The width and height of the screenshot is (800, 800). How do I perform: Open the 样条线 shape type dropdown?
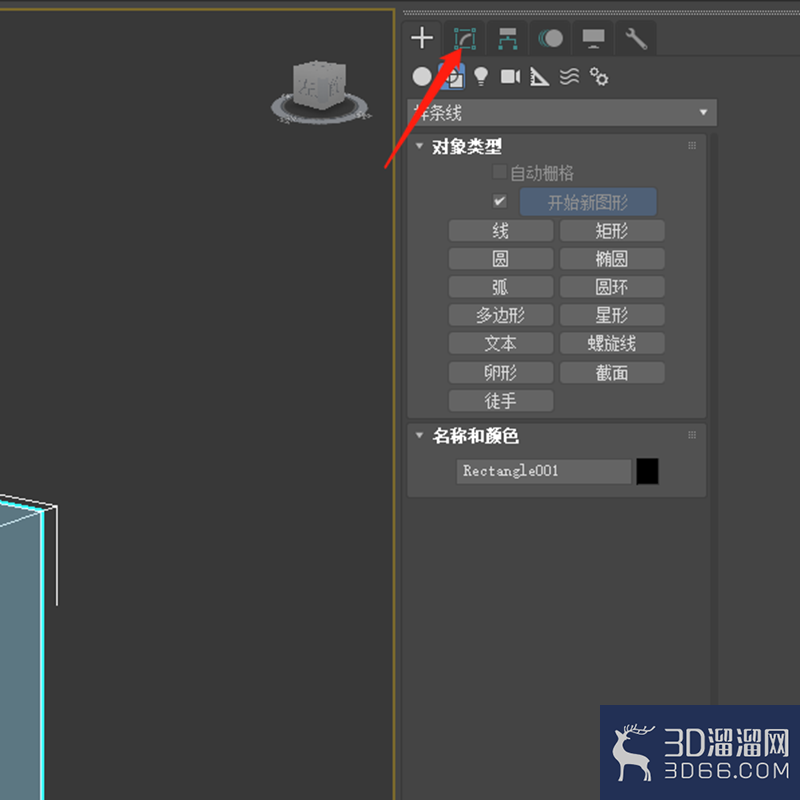tap(562, 113)
